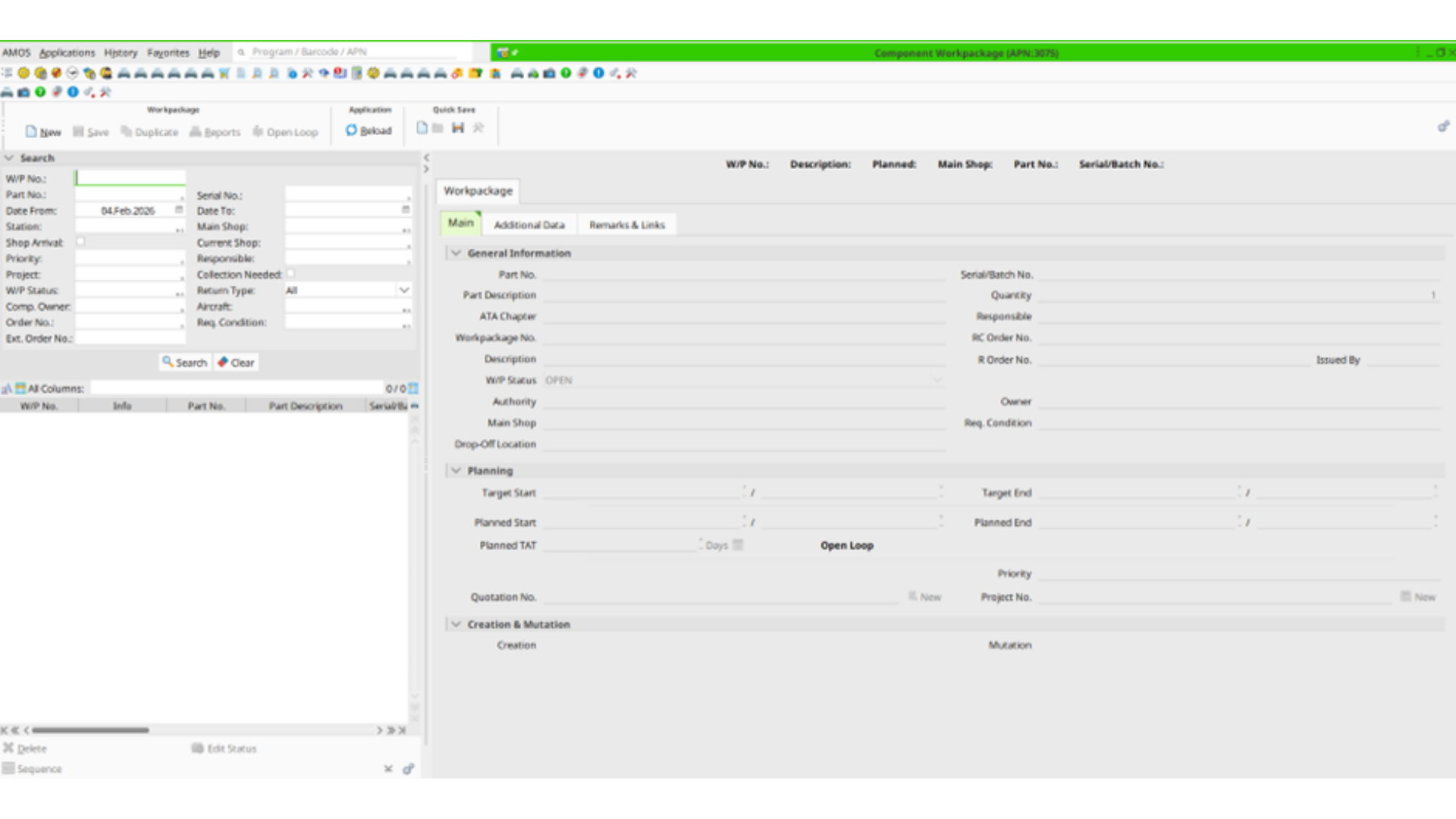The width and height of the screenshot is (1456, 819).
Task: Collapse the Search panel
Action: 9,158
